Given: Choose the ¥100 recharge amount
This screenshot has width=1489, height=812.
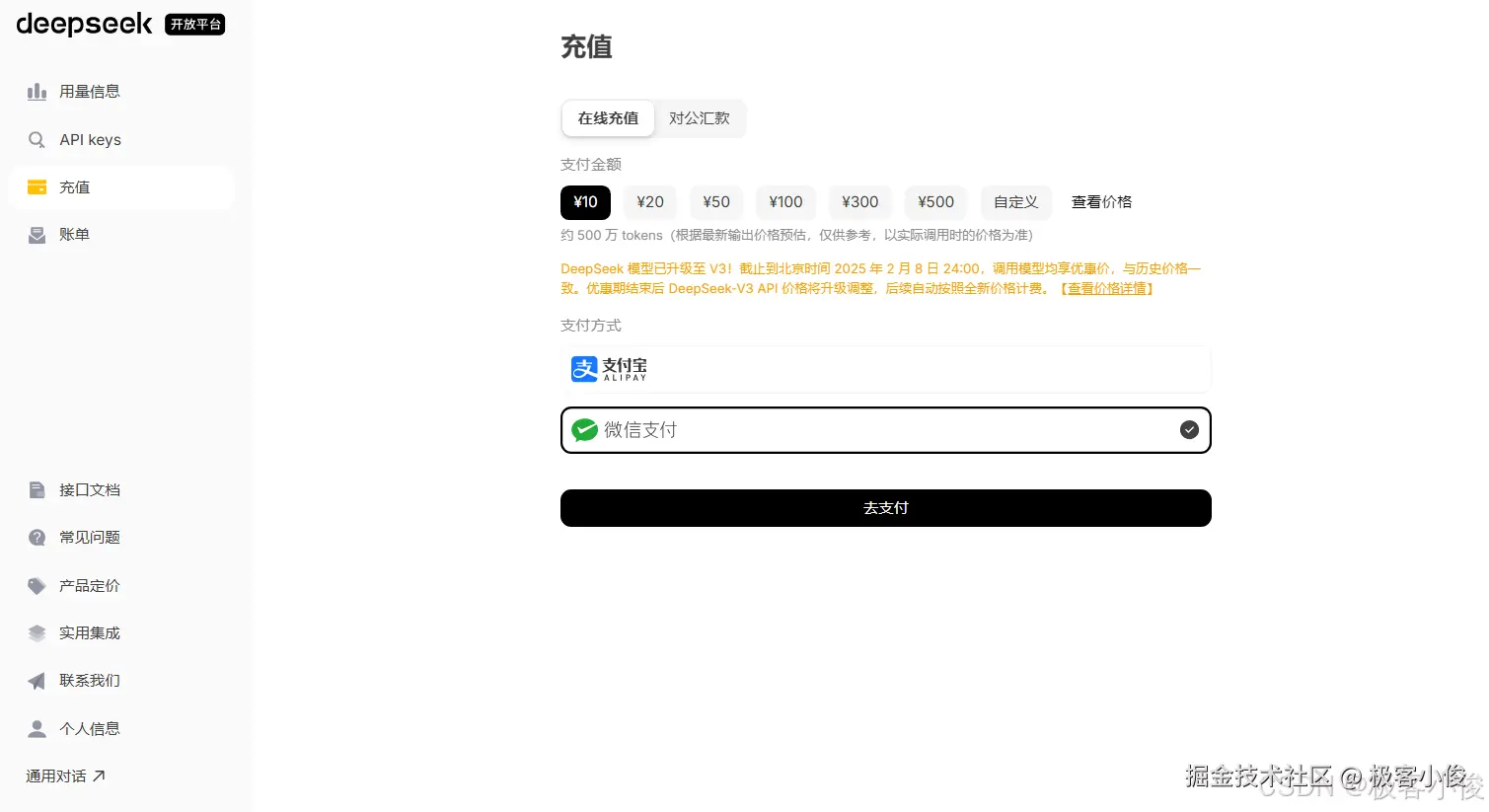Looking at the screenshot, I should coord(785,202).
